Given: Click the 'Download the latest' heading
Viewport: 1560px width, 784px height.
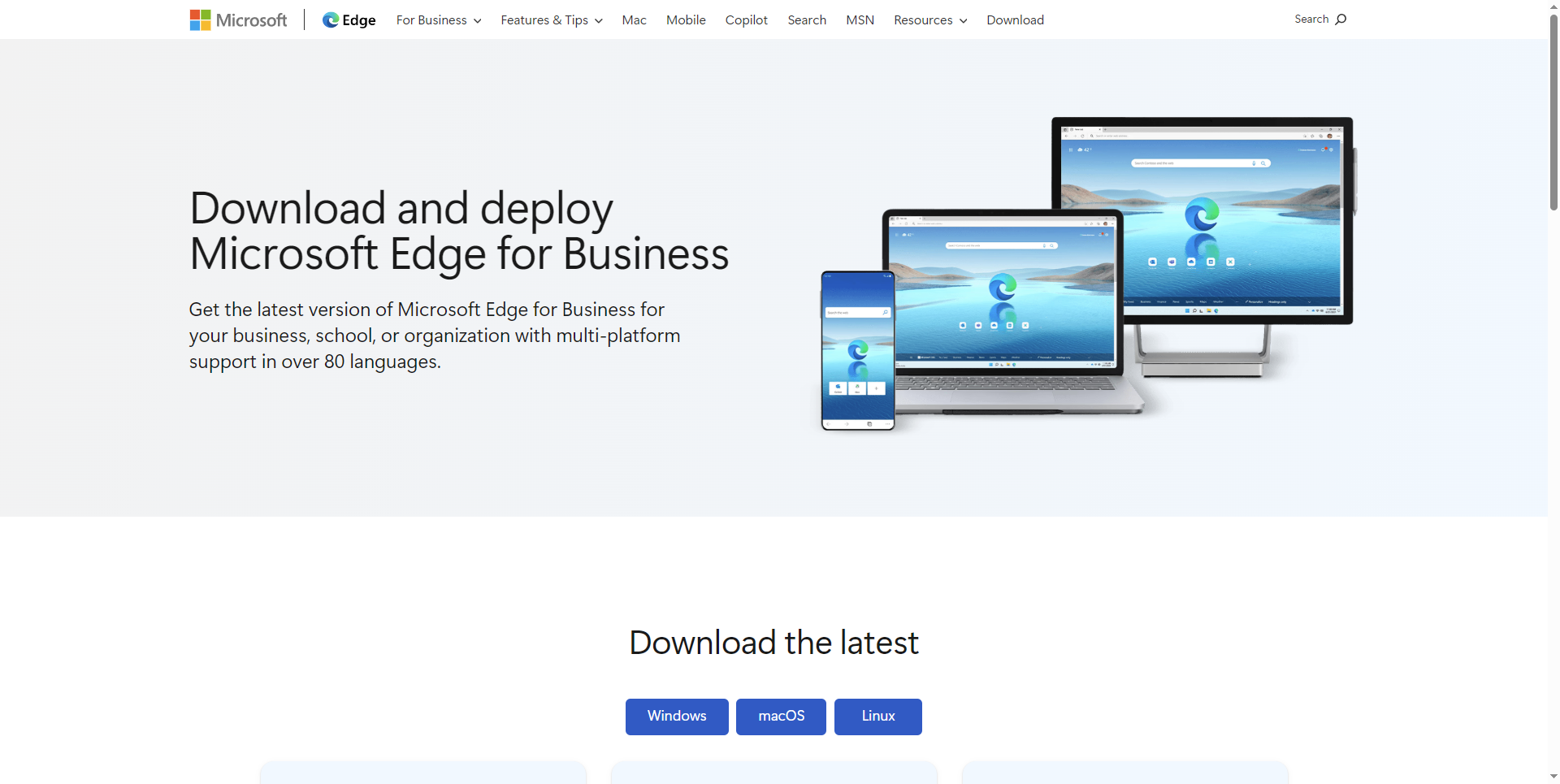Looking at the screenshot, I should [x=774, y=643].
